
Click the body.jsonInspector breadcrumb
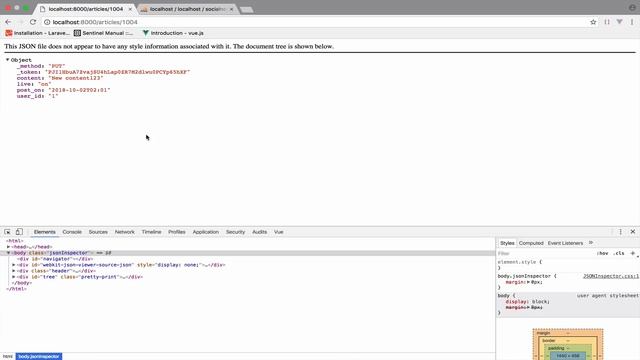(39, 356)
